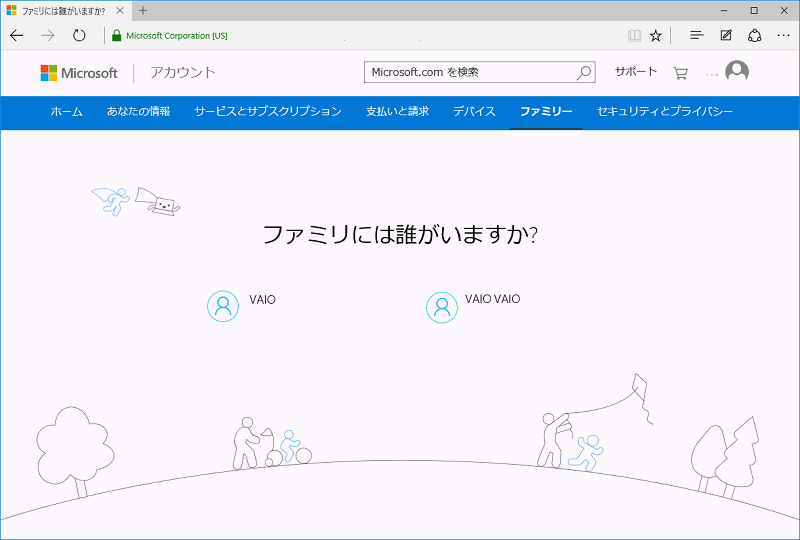This screenshot has height=540, width=800.
Task: Select the ファミリには誰がいますか? browser tab
Action: [x=64, y=11]
